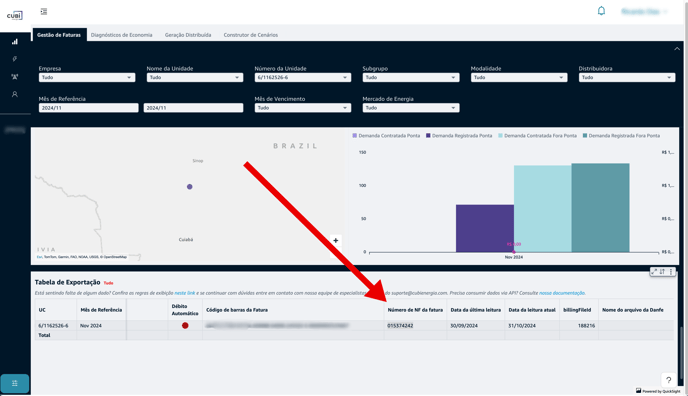Switch to Geração Distribuída tab
The height and width of the screenshot is (396, 688).
click(188, 35)
